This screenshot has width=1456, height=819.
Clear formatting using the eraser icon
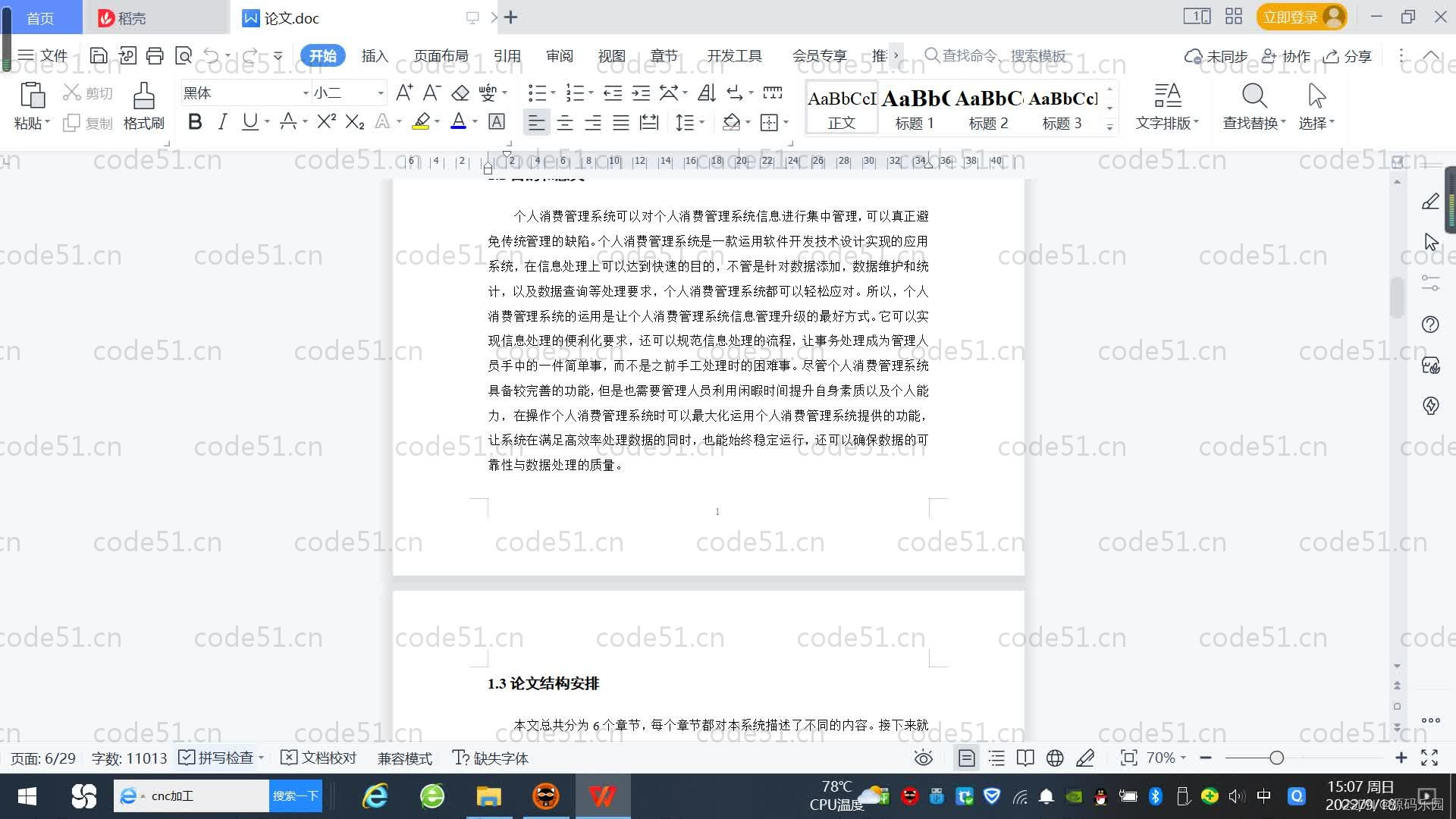point(460,93)
